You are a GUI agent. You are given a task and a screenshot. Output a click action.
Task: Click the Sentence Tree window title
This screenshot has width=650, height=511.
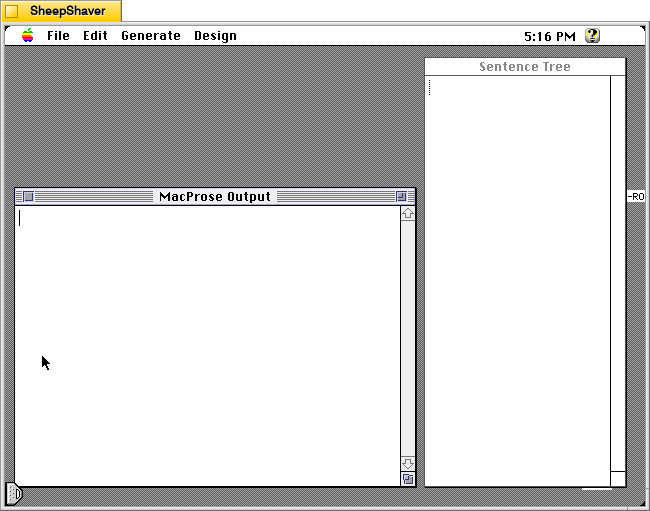(x=525, y=67)
